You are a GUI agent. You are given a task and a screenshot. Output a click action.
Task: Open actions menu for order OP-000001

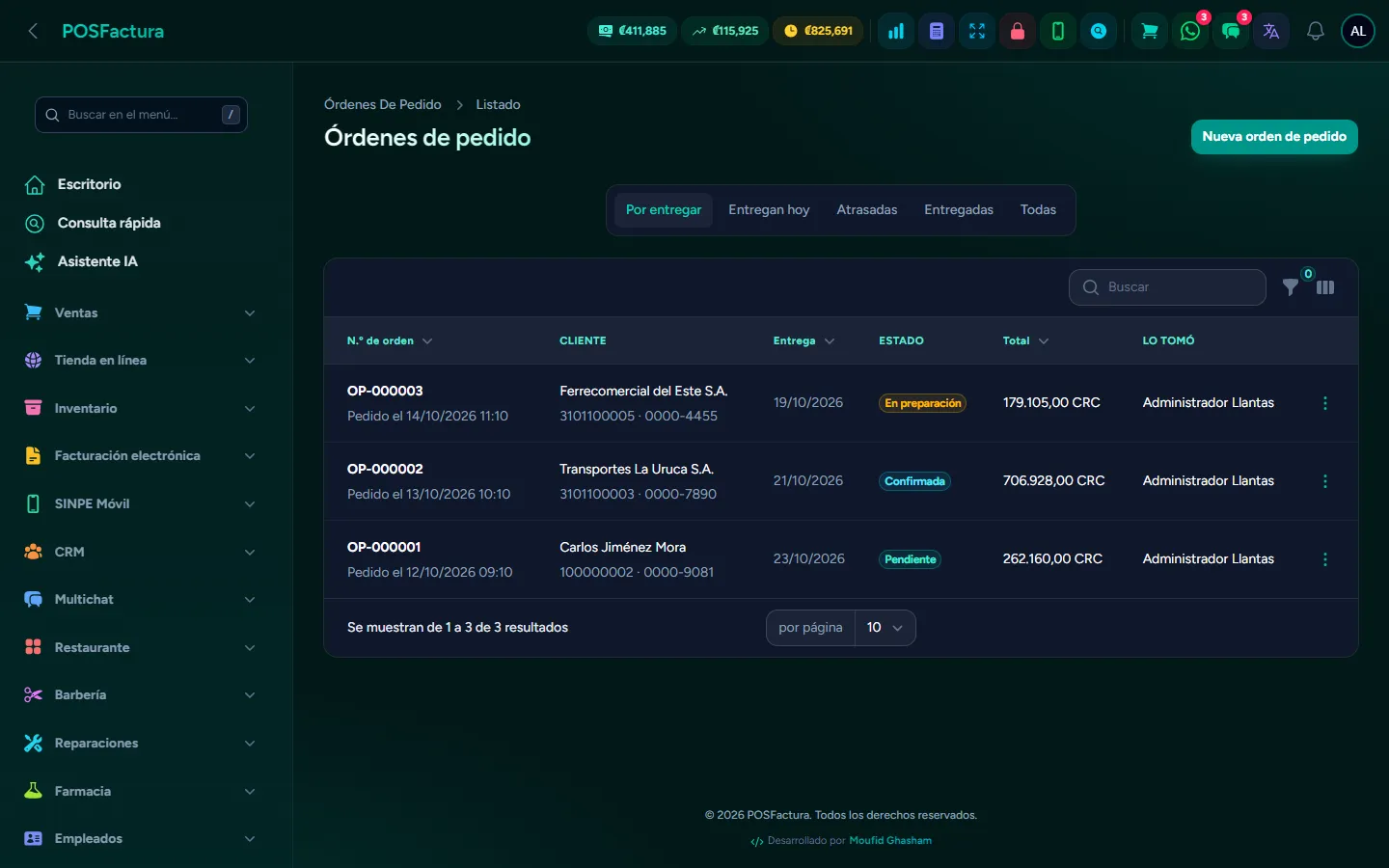pos(1325,559)
